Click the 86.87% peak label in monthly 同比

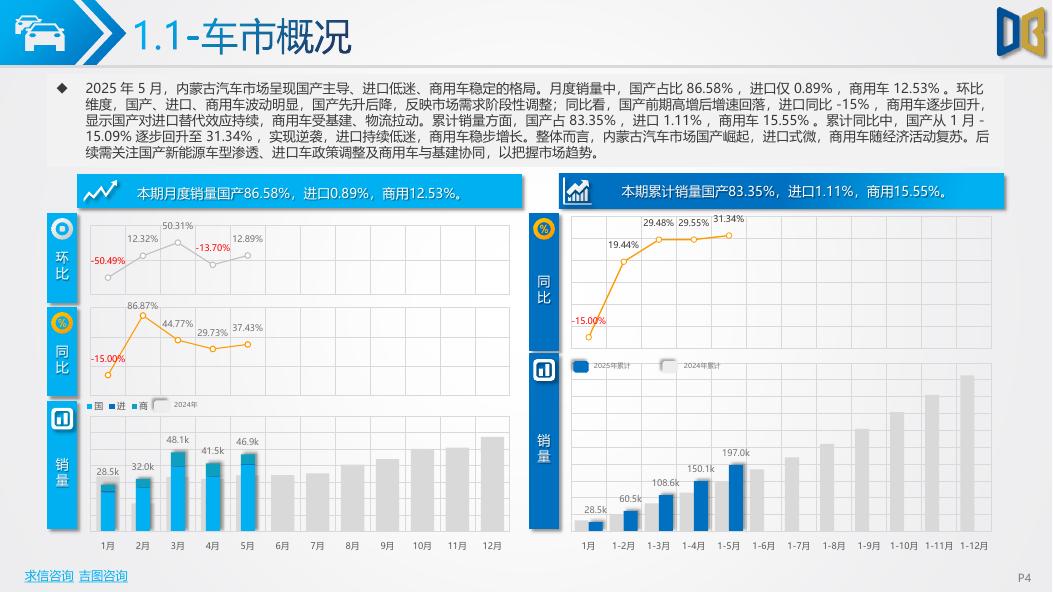142,305
